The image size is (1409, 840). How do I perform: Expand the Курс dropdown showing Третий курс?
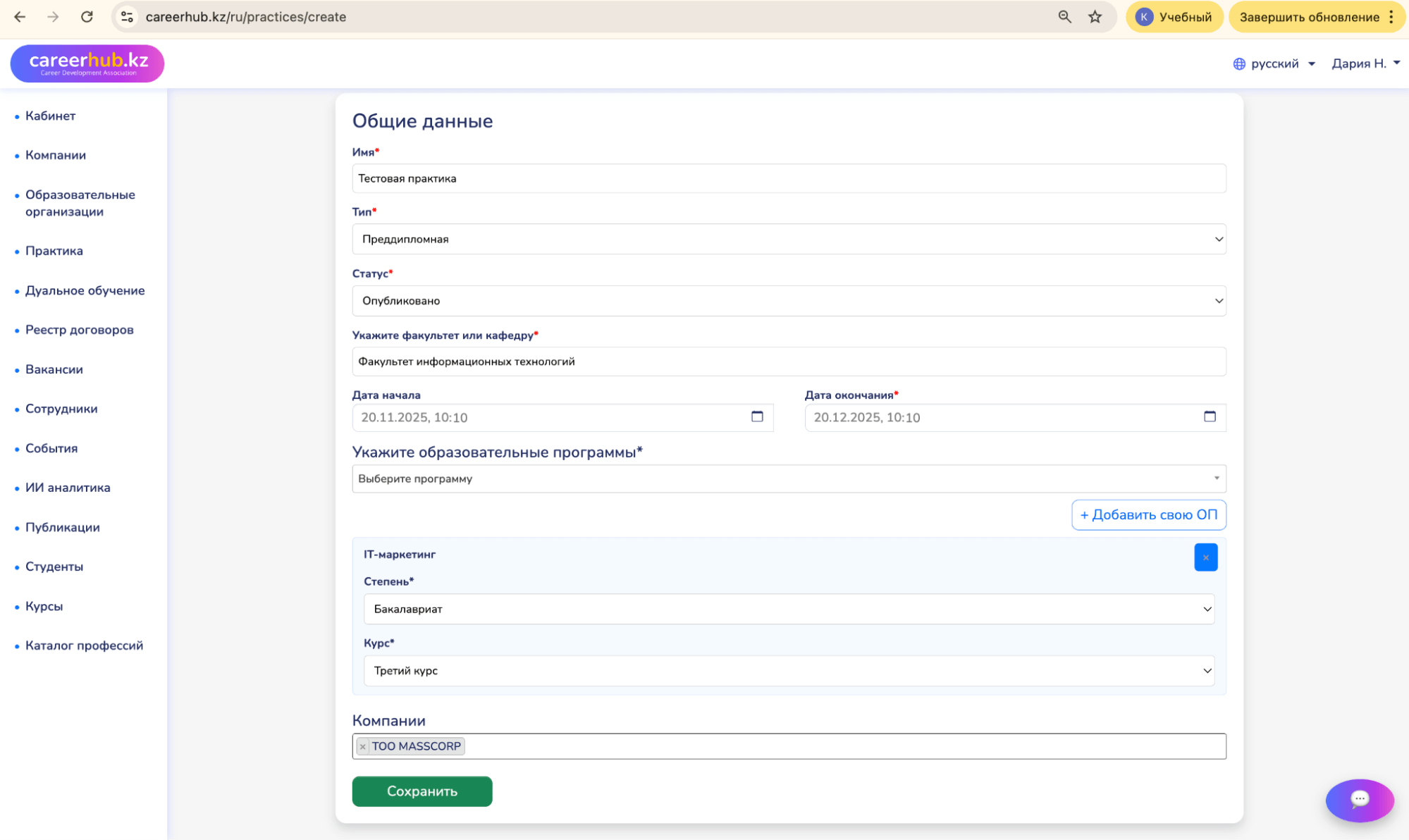click(788, 671)
